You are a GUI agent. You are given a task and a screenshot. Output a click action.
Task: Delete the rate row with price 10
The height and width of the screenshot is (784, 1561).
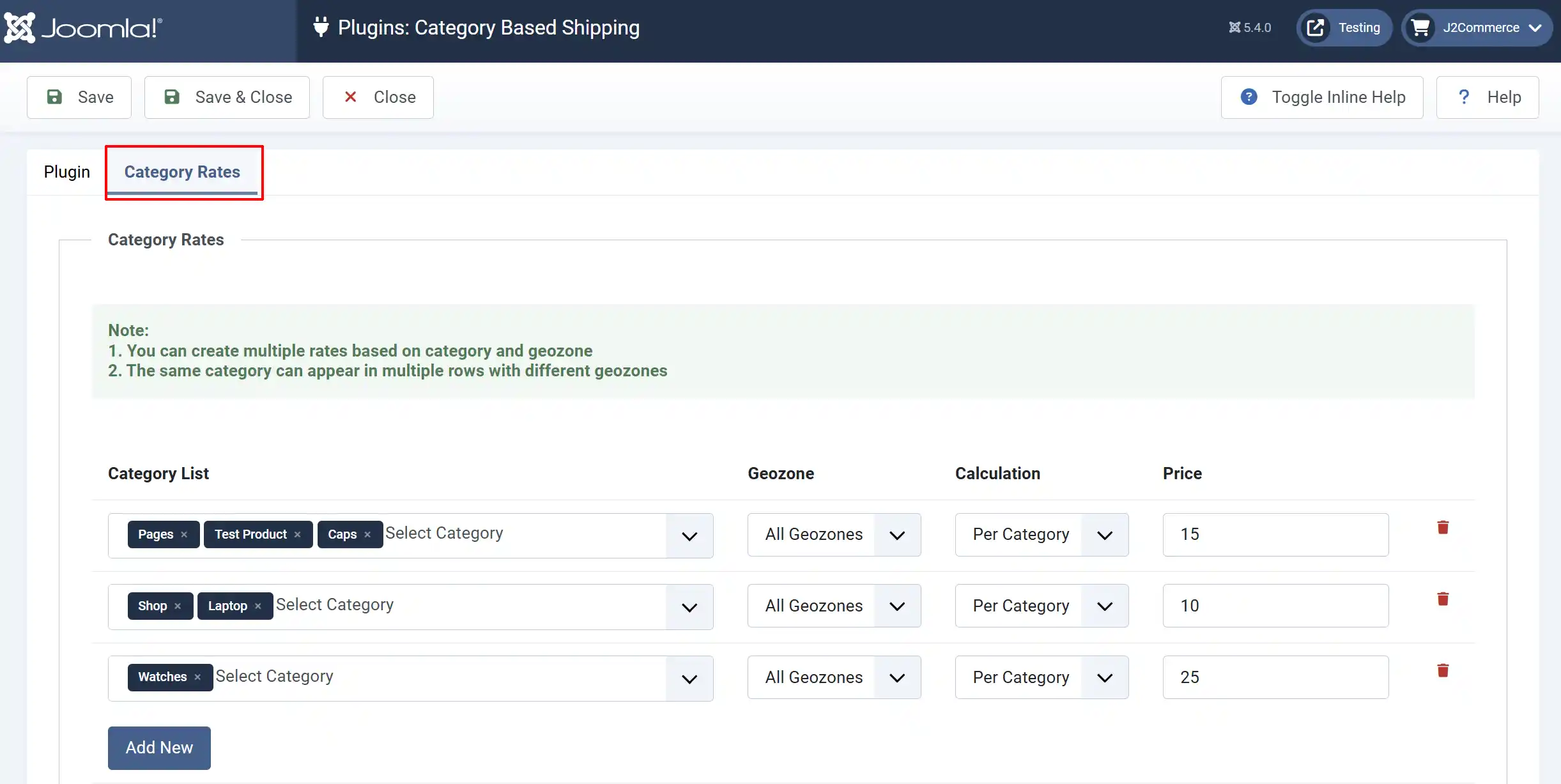[x=1443, y=599]
